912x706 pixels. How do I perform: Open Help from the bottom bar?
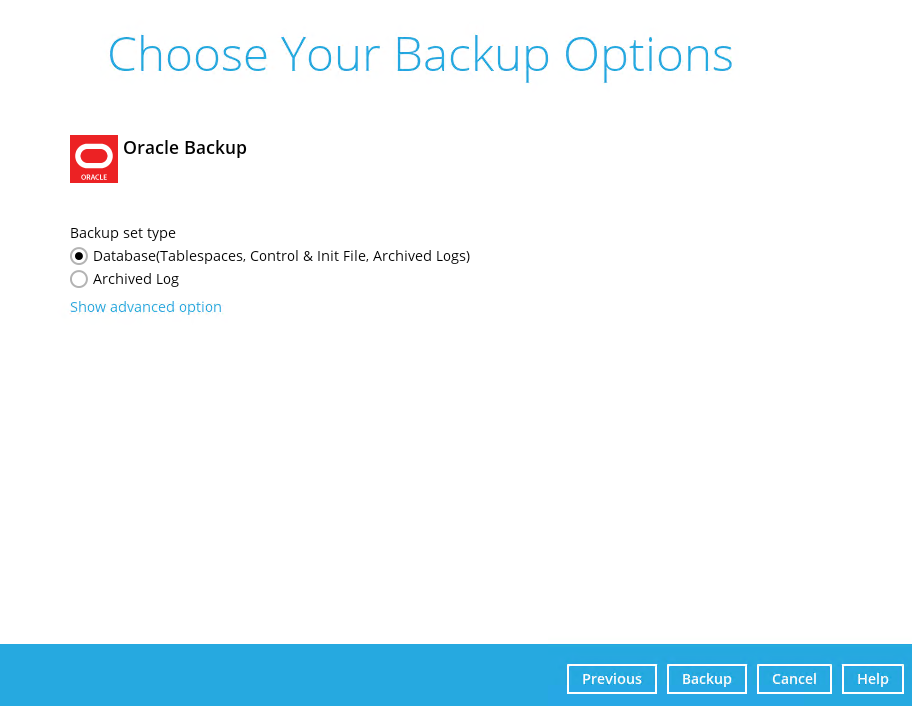tap(873, 679)
